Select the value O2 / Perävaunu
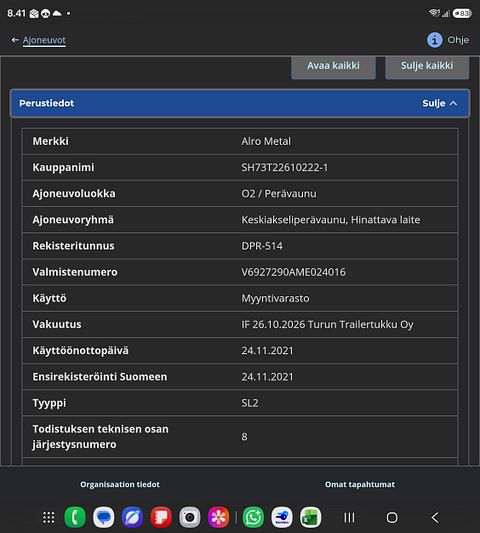 (279, 194)
